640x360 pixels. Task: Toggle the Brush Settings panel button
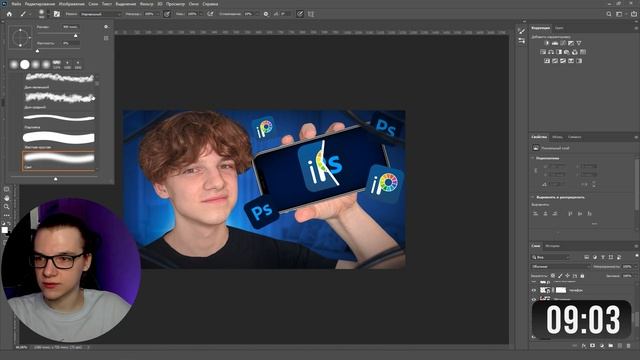[57, 14]
